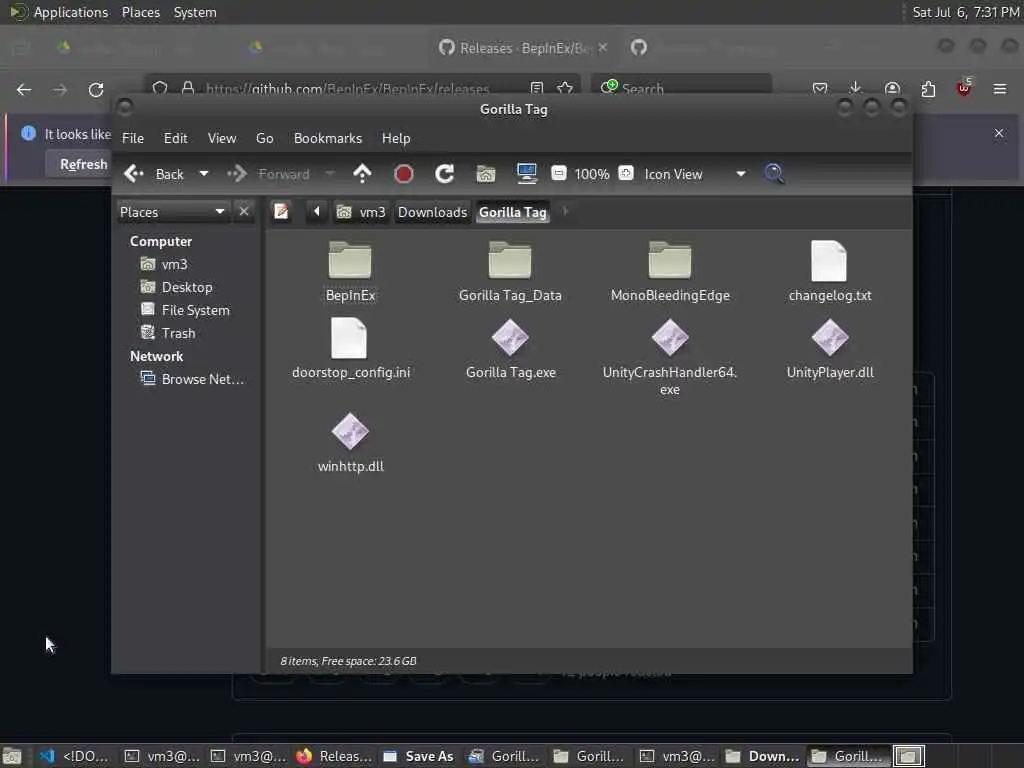This screenshot has height=768, width=1024.
Task: Click the browser reload button
Action: (x=96, y=89)
